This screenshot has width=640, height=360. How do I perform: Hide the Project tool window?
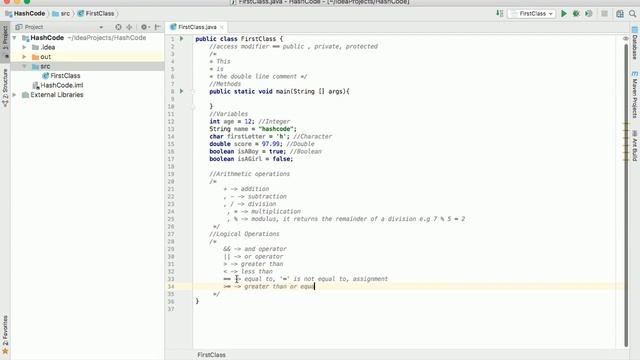pos(158,27)
